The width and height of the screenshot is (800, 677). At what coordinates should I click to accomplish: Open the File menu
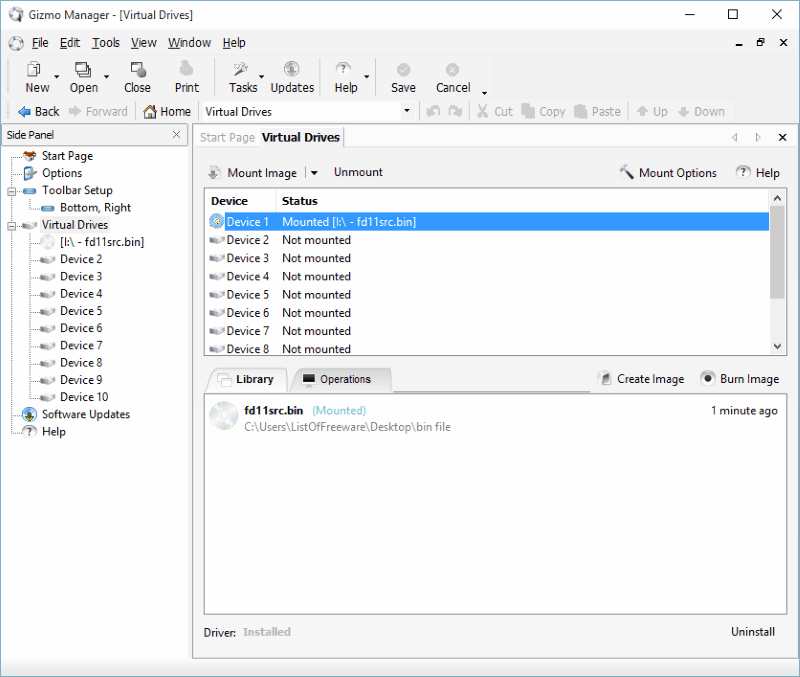[x=40, y=43]
